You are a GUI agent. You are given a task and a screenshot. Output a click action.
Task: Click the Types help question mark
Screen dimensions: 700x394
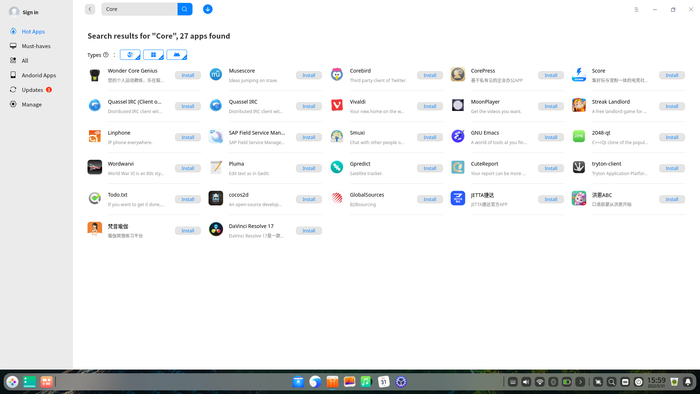(x=106, y=55)
